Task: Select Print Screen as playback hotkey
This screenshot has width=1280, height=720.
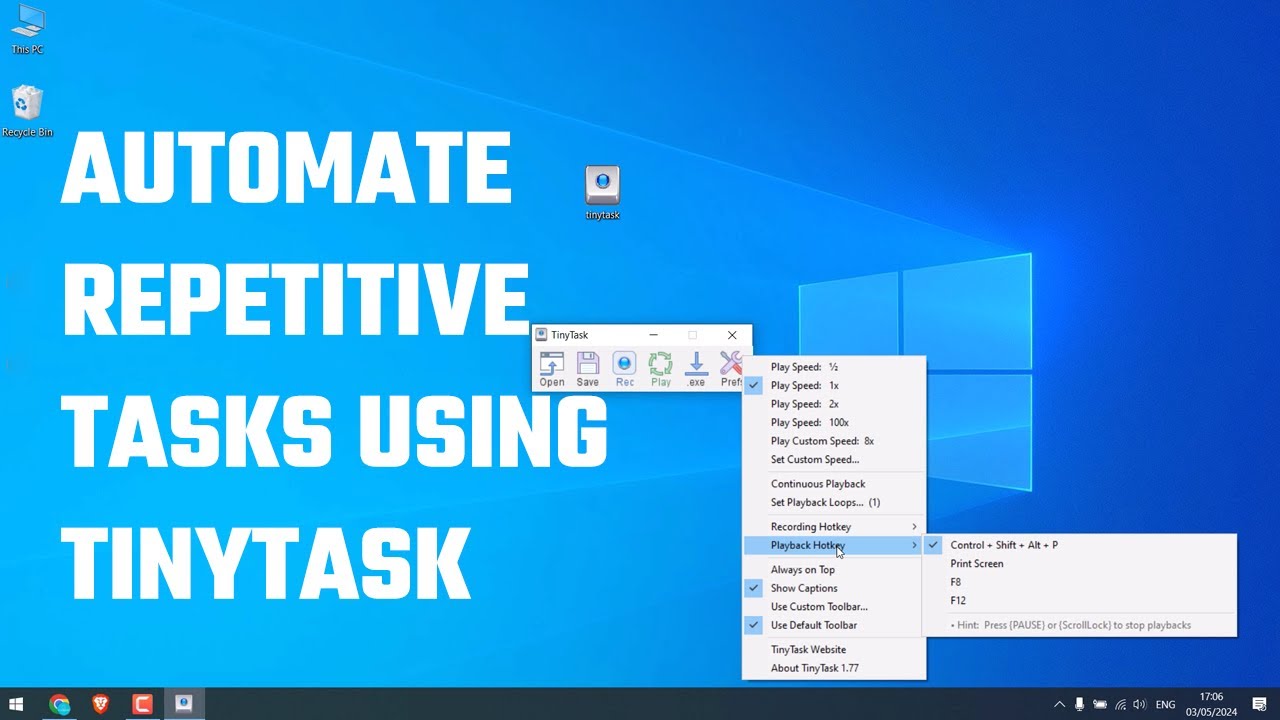Action: click(x=1079, y=564)
